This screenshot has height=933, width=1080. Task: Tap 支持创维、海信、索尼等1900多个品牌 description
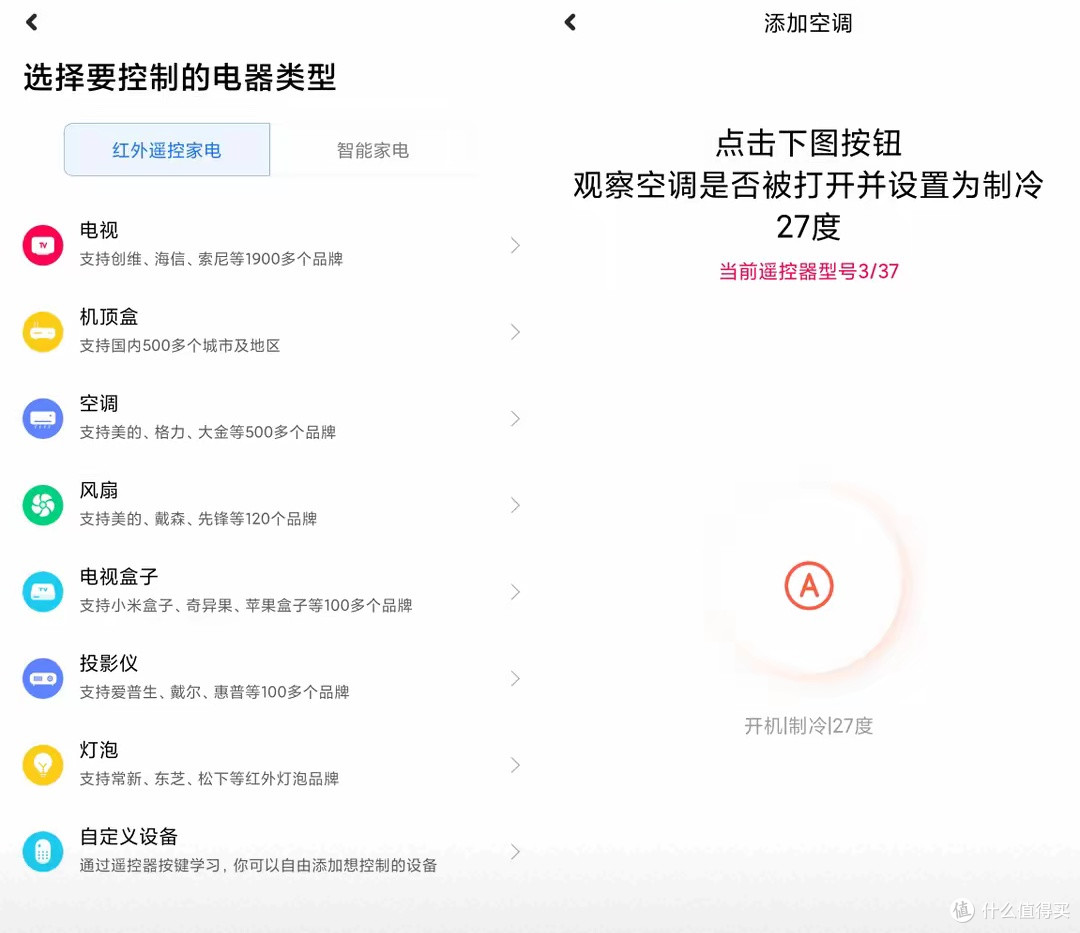pyautogui.click(x=211, y=259)
